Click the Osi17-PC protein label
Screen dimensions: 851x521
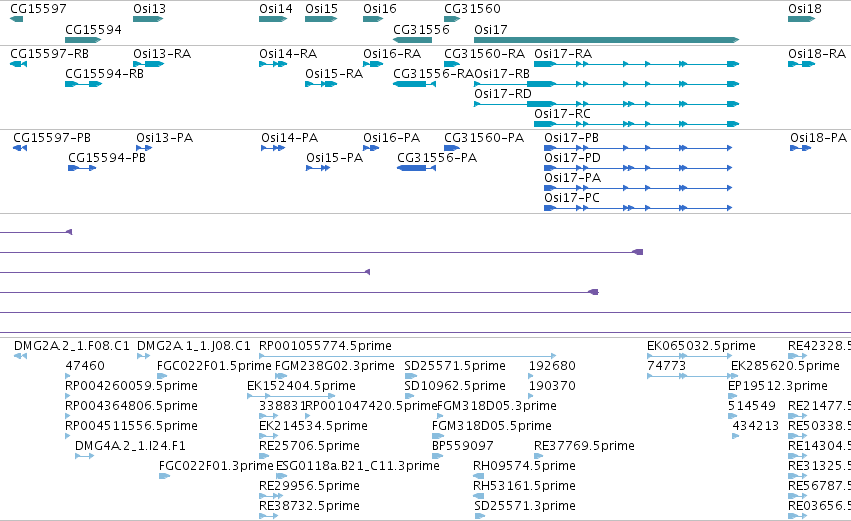572,198
